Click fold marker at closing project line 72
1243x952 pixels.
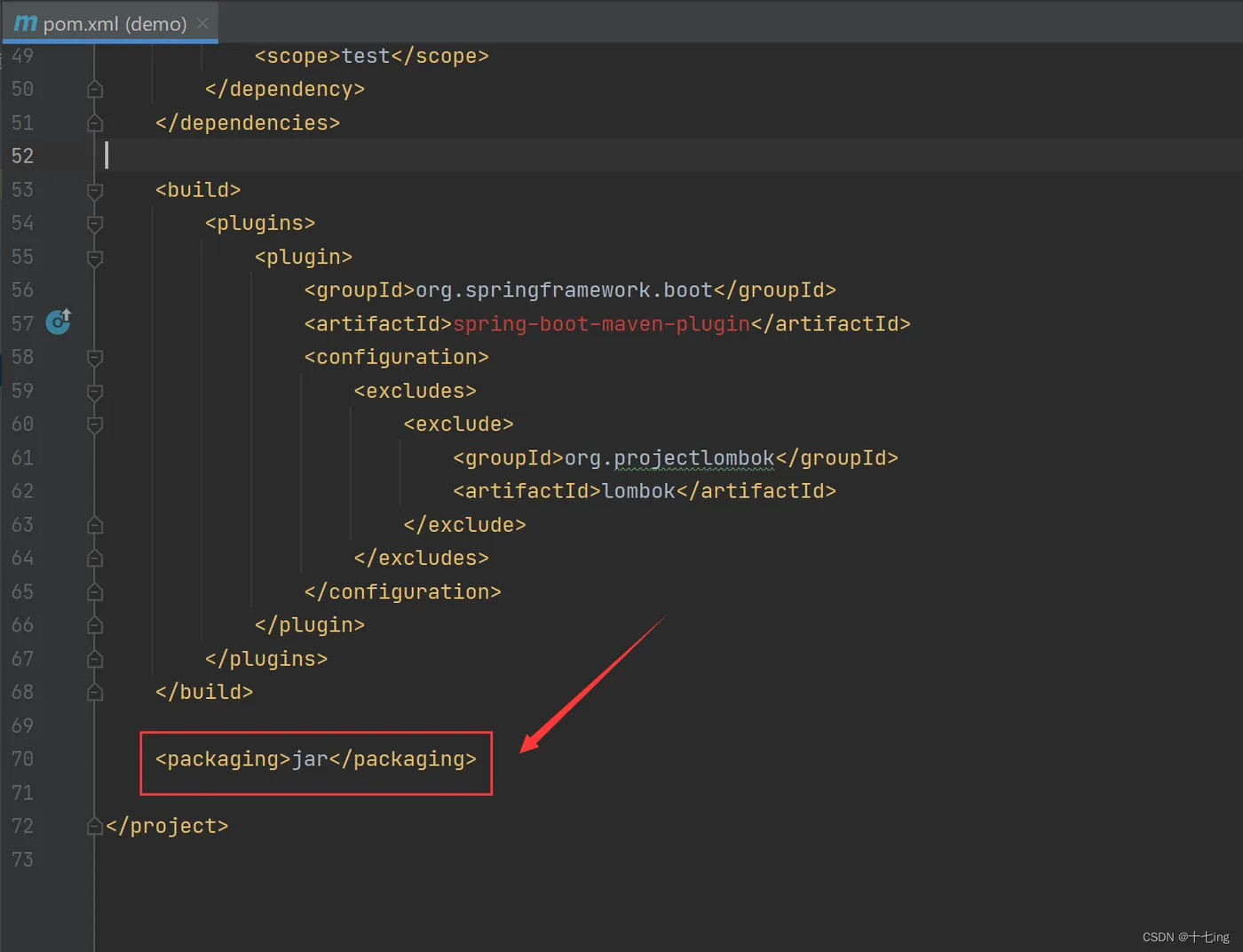pyautogui.click(x=95, y=827)
